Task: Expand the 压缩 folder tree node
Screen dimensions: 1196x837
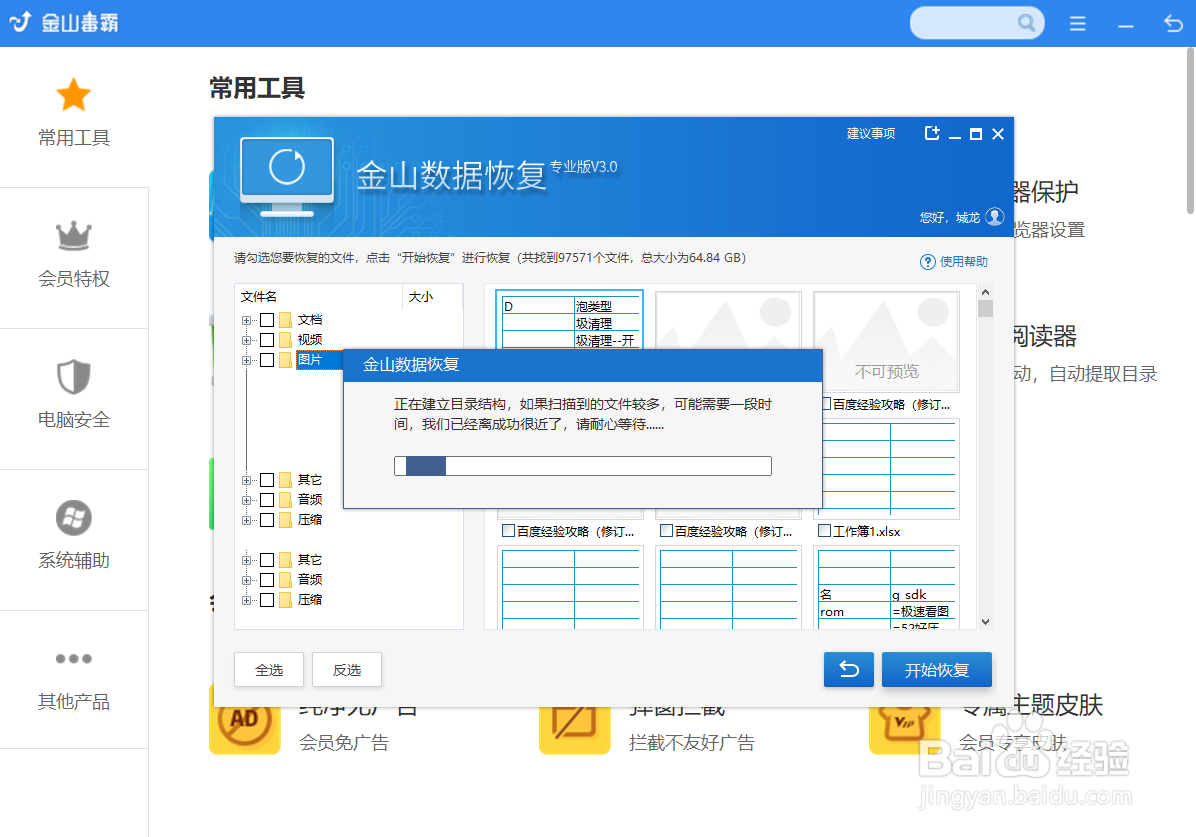Action: pos(246,519)
